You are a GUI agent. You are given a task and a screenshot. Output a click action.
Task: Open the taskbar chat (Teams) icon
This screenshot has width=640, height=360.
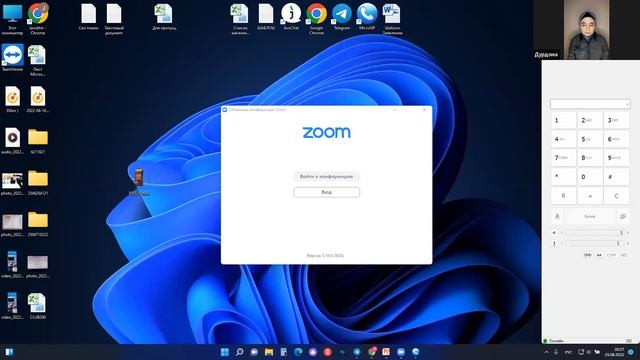[254, 352]
